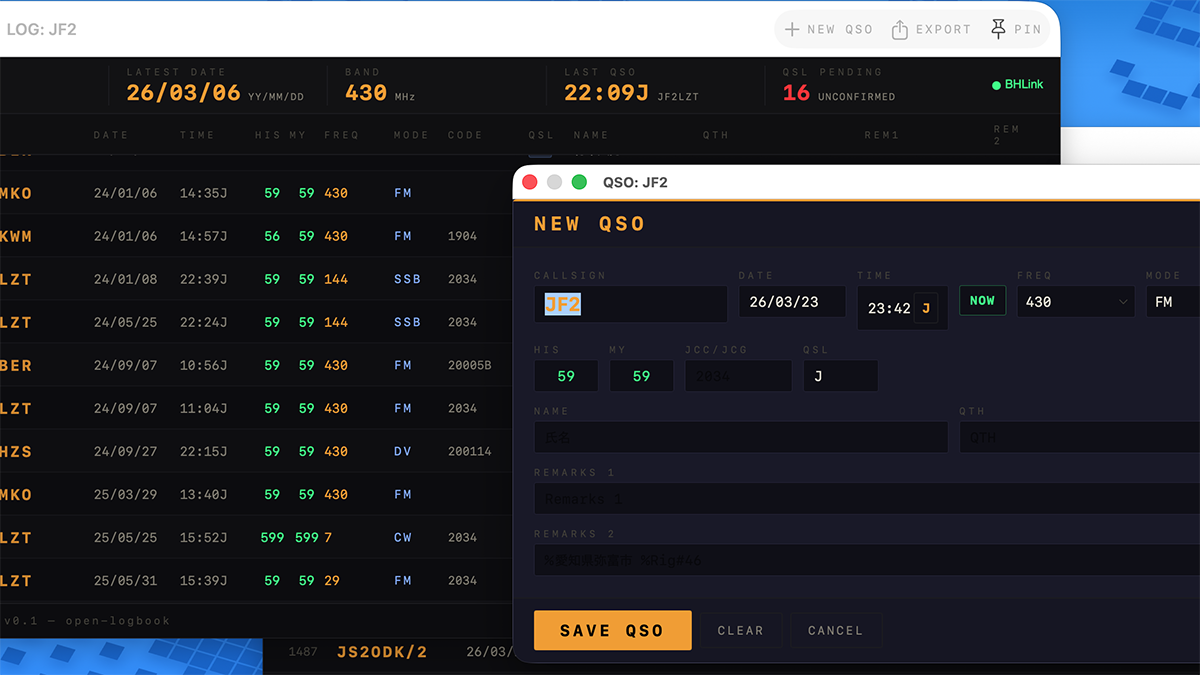The height and width of the screenshot is (675, 1200).
Task: Click the CLEAR button
Action: point(740,630)
